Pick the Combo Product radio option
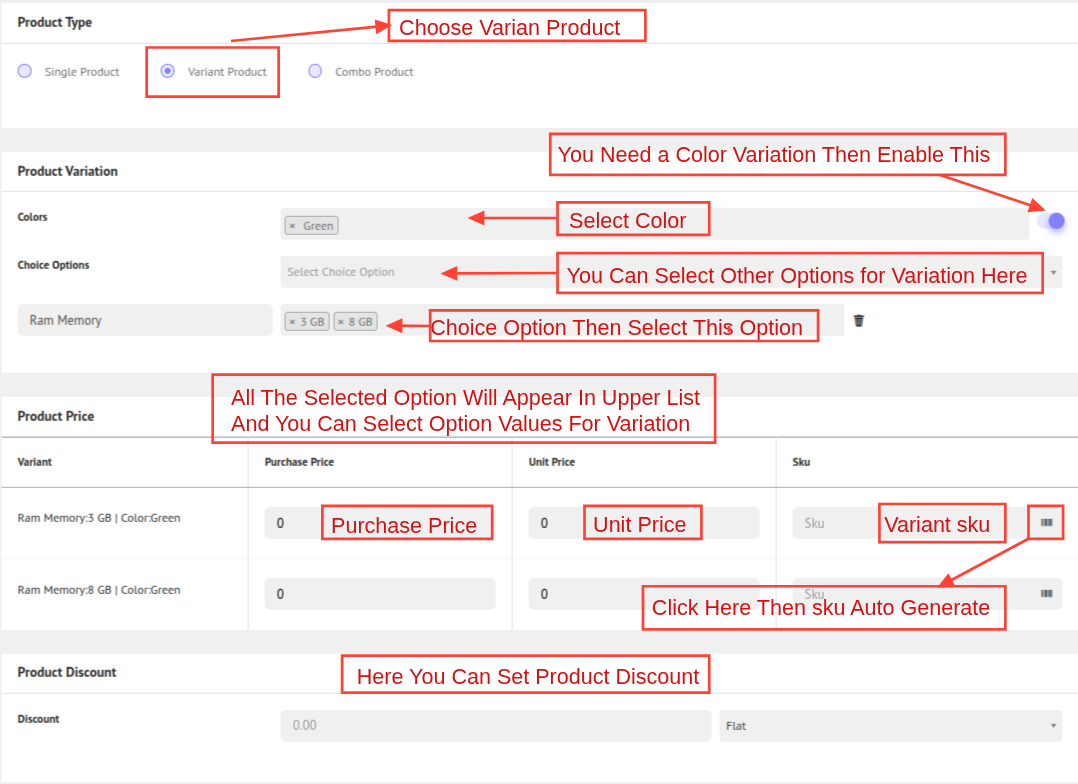Image resolution: width=1078 pixels, height=784 pixels. click(x=315, y=71)
